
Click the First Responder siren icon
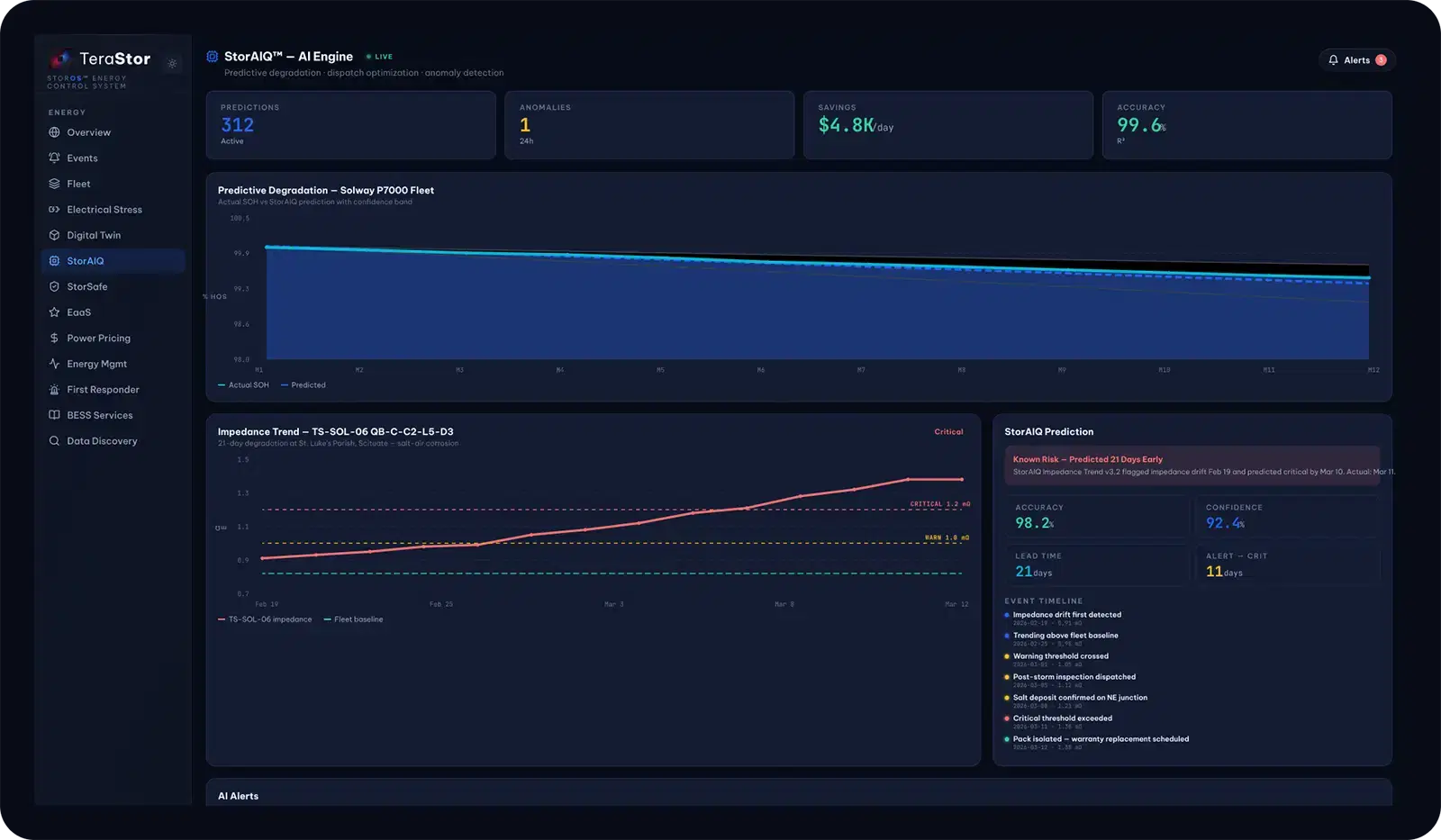pos(54,390)
